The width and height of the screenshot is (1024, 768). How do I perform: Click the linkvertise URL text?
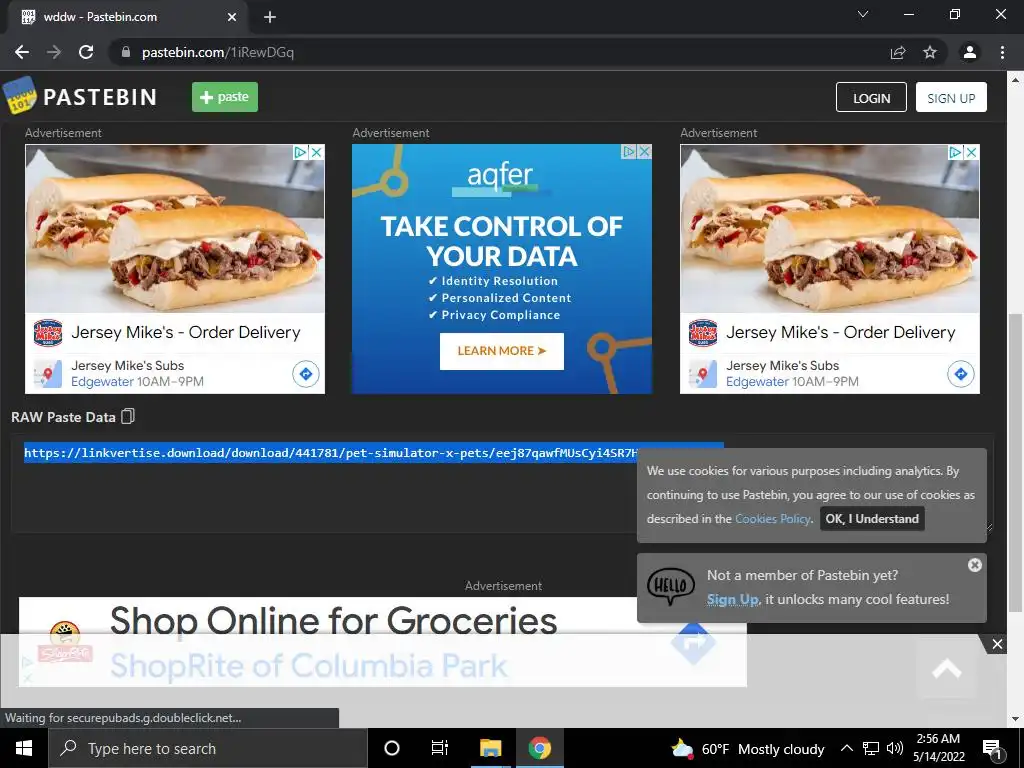pyautogui.click(x=330, y=453)
